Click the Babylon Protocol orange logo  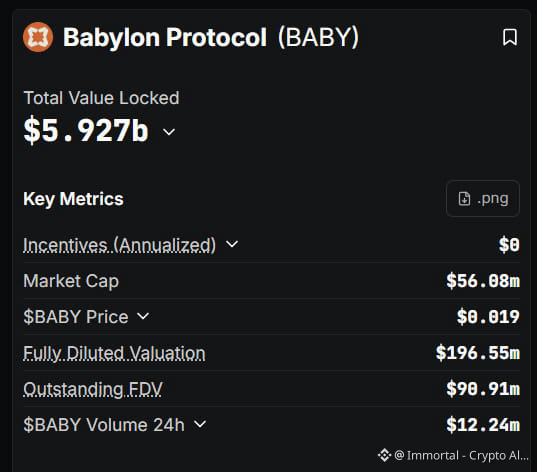coord(38,37)
